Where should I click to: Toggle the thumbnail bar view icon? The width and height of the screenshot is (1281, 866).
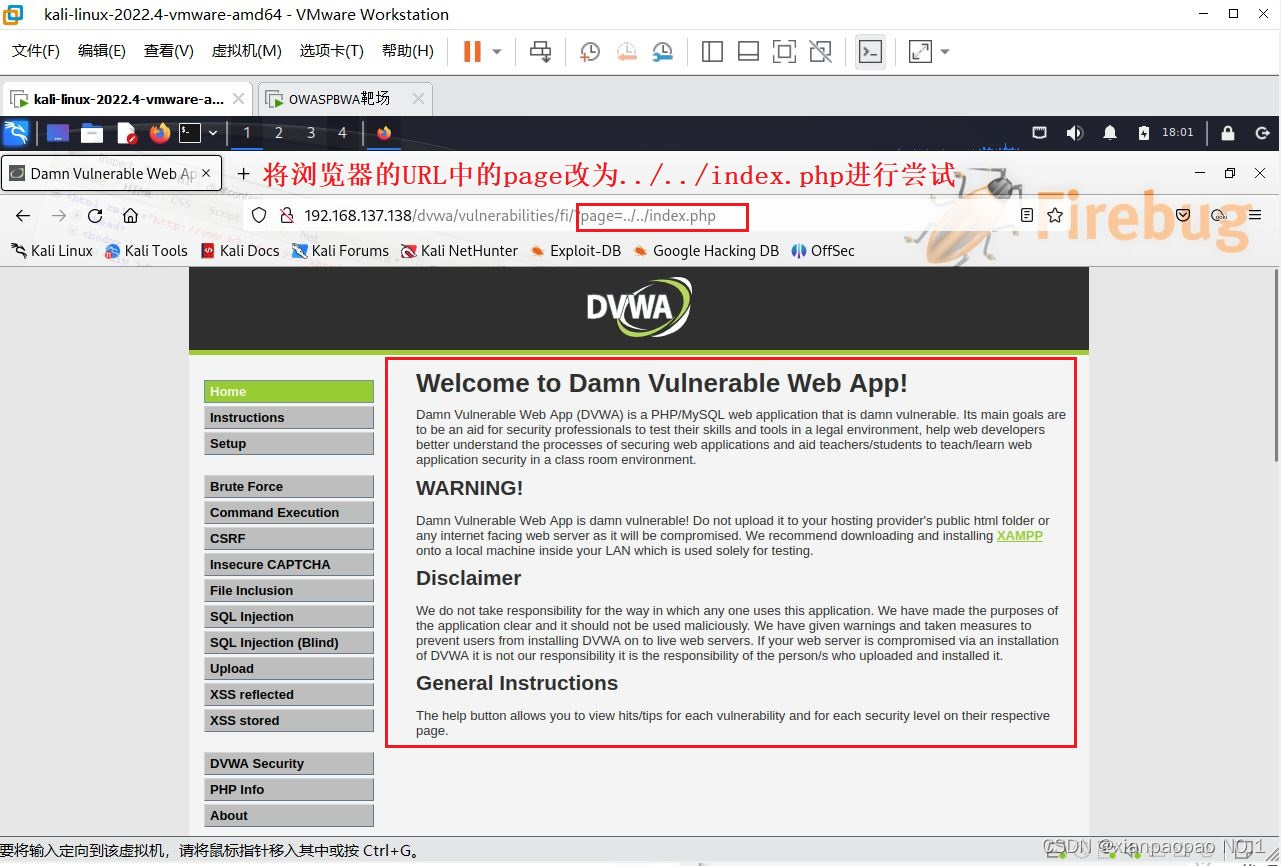[748, 51]
